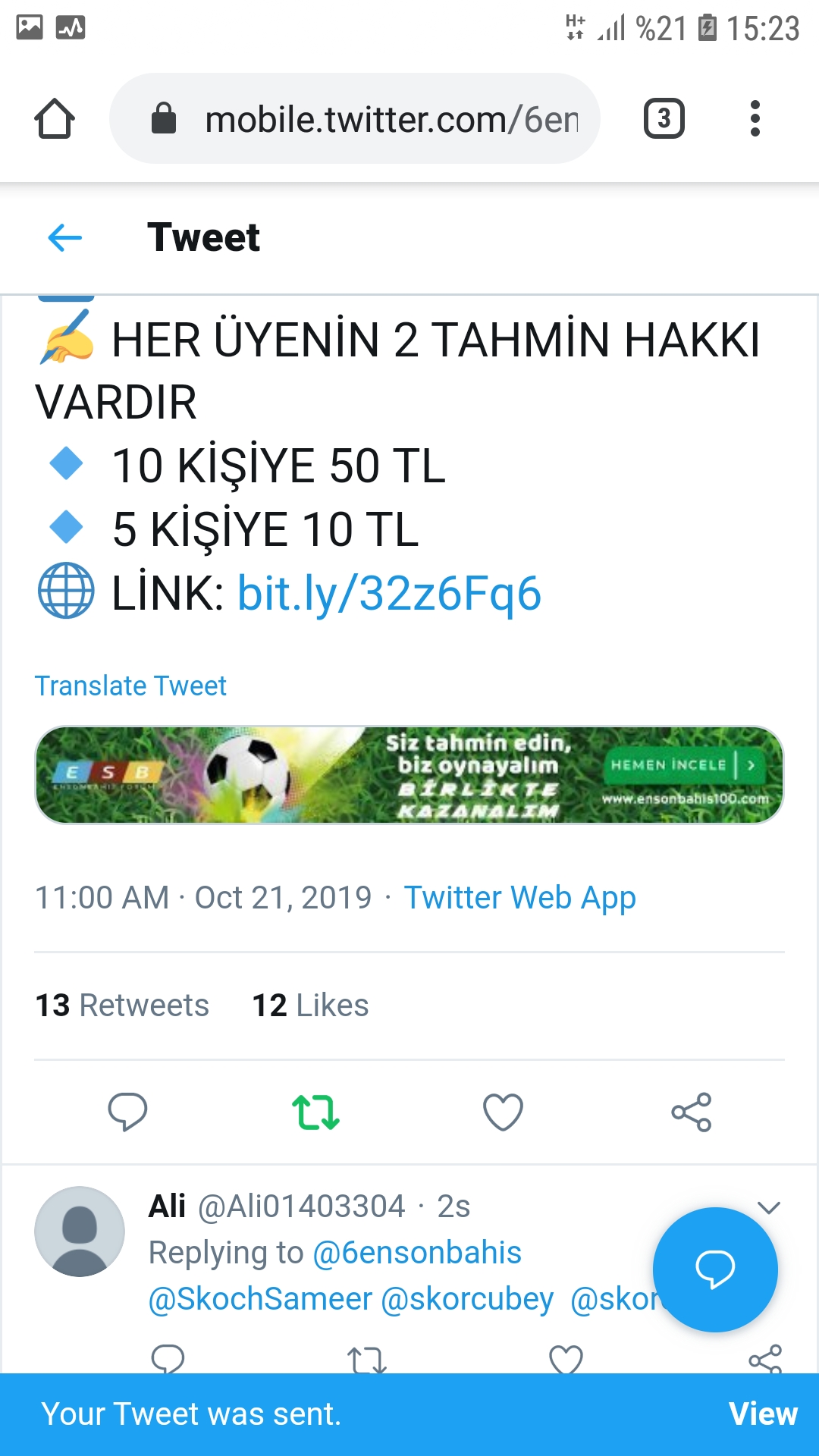Viewport: 819px width, 1456px height.
Task: Click Translate Tweet
Action: 130,686
